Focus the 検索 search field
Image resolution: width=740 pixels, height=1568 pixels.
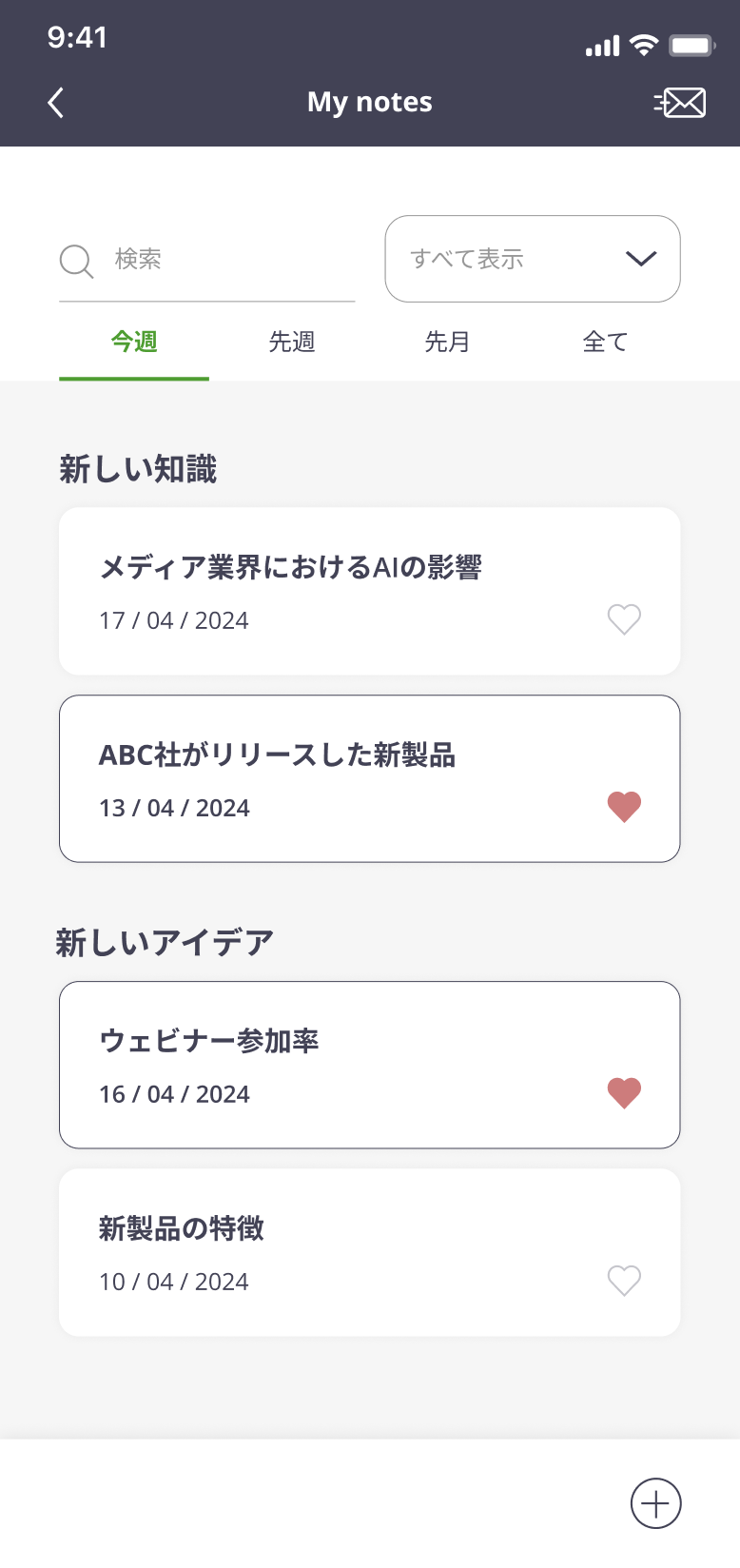pos(228,260)
